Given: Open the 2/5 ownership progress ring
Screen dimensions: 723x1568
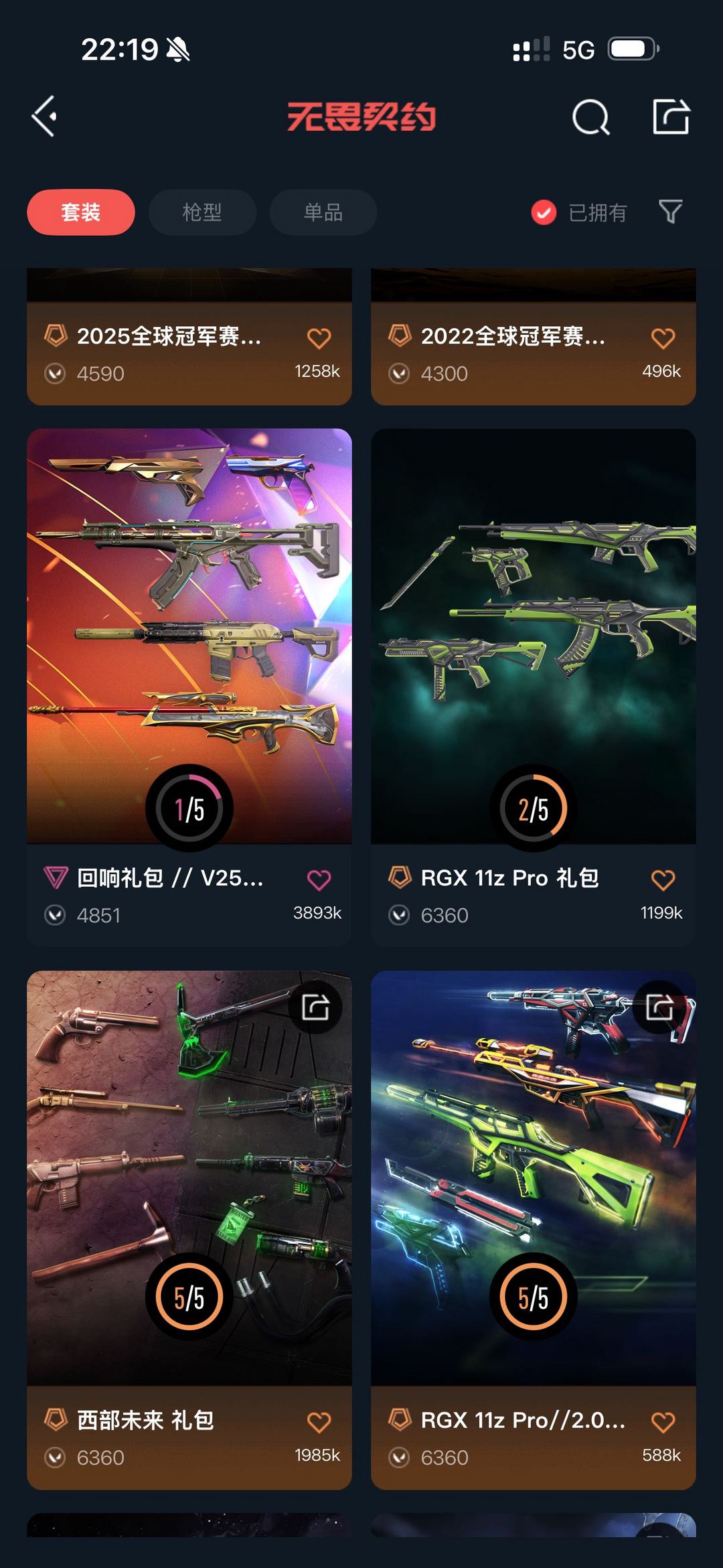Looking at the screenshot, I should coord(534,808).
